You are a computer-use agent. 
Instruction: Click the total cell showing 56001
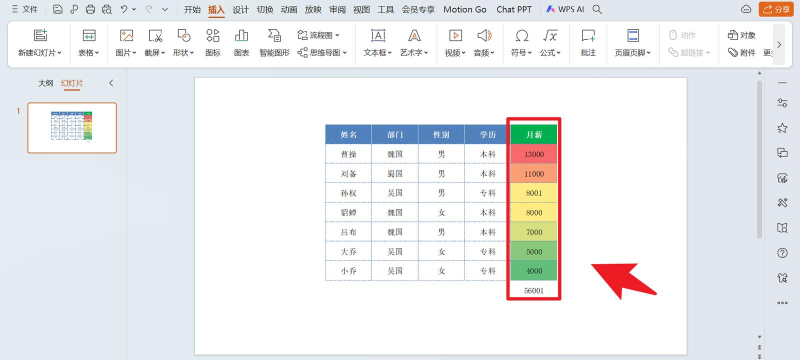(534, 290)
